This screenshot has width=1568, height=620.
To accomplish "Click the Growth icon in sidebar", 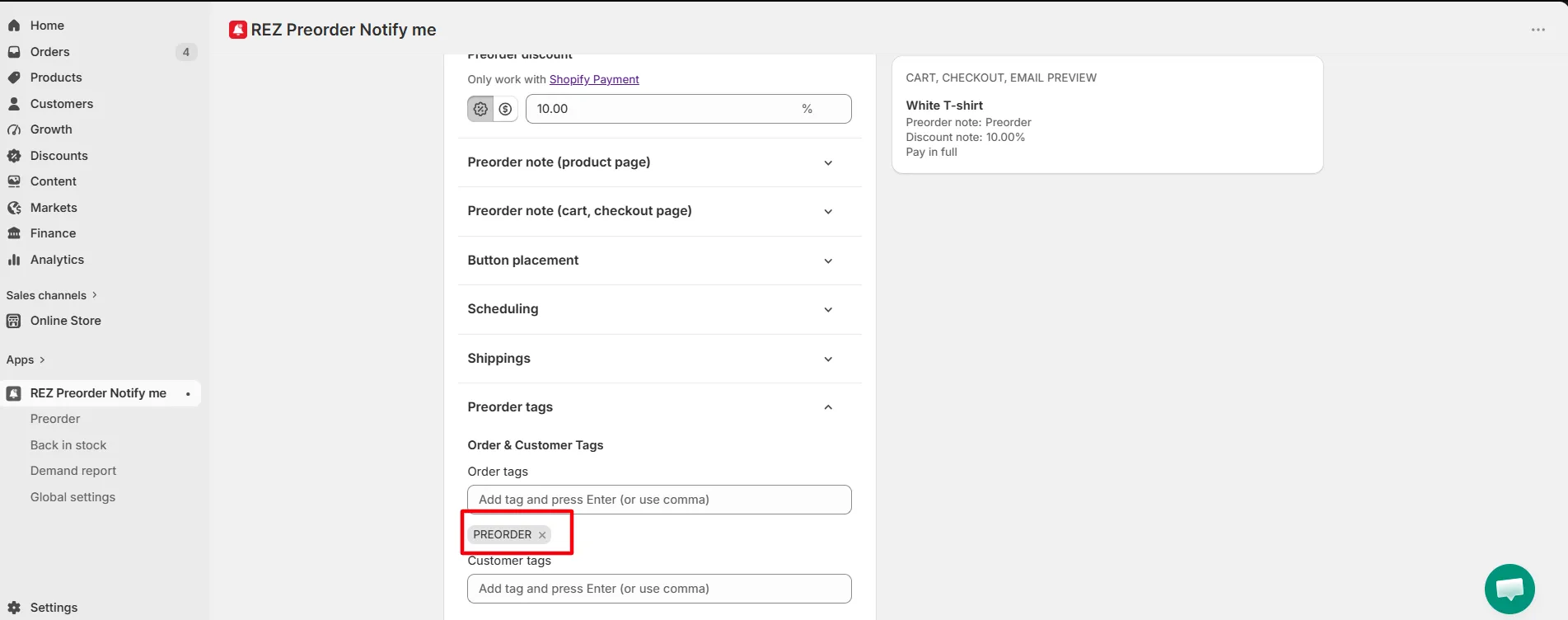I will pyautogui.click(x=14, y=129).
